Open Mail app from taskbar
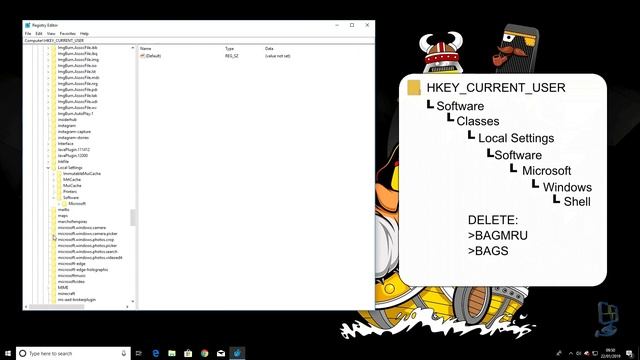 (x=221, y=353)
